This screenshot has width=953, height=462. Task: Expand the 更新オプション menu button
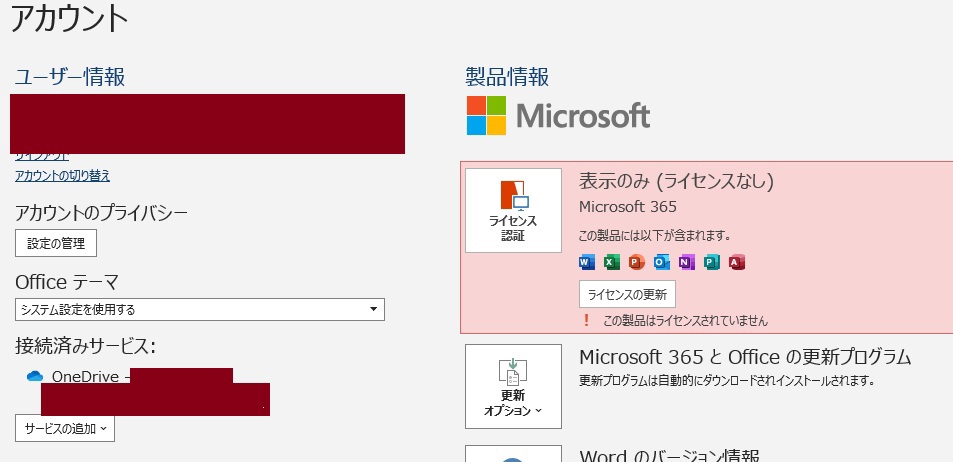(514, 387)
